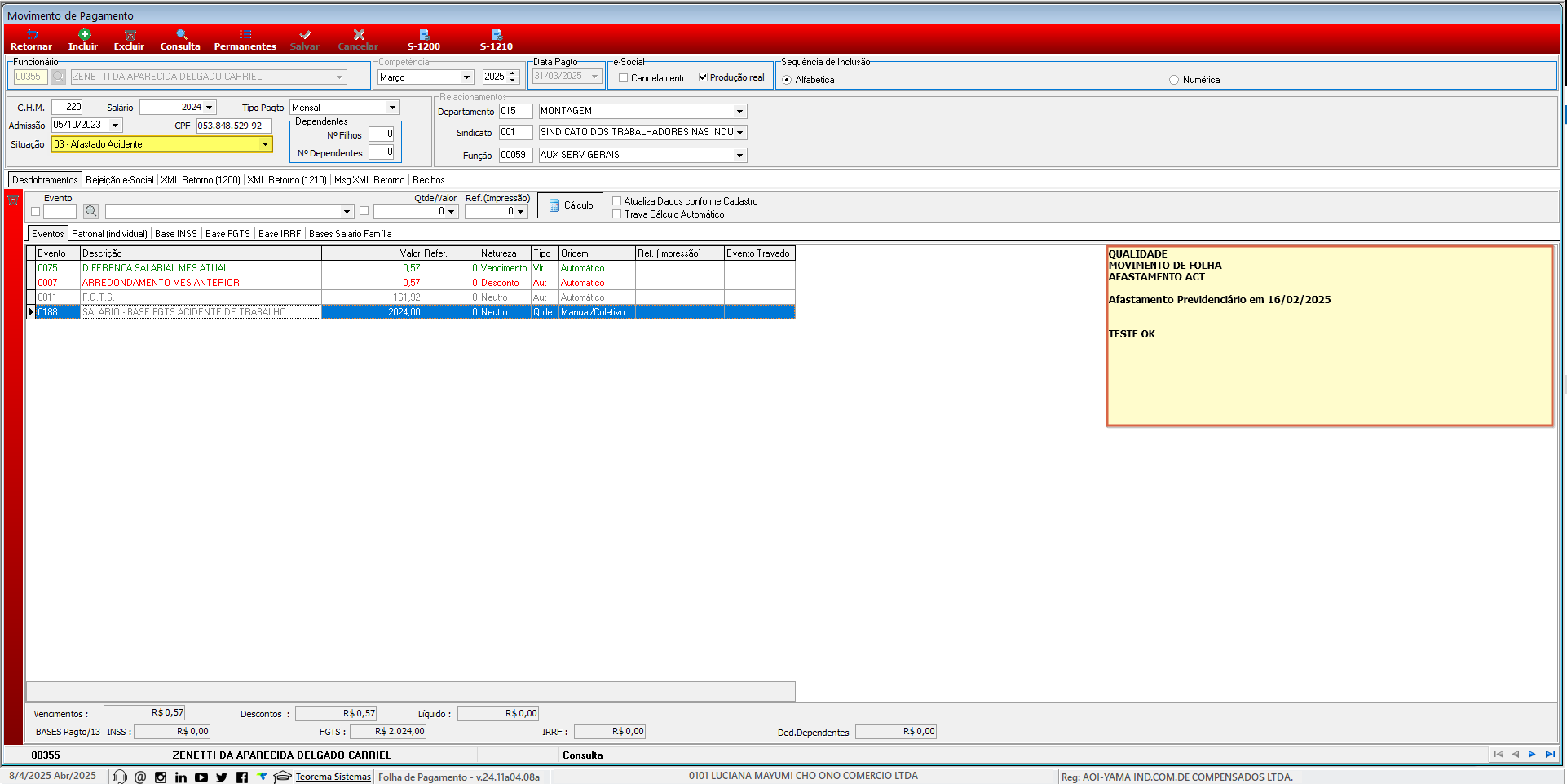Open the S-1210 document icon
The image size is (1567, 784).
[x=497, y=34]
